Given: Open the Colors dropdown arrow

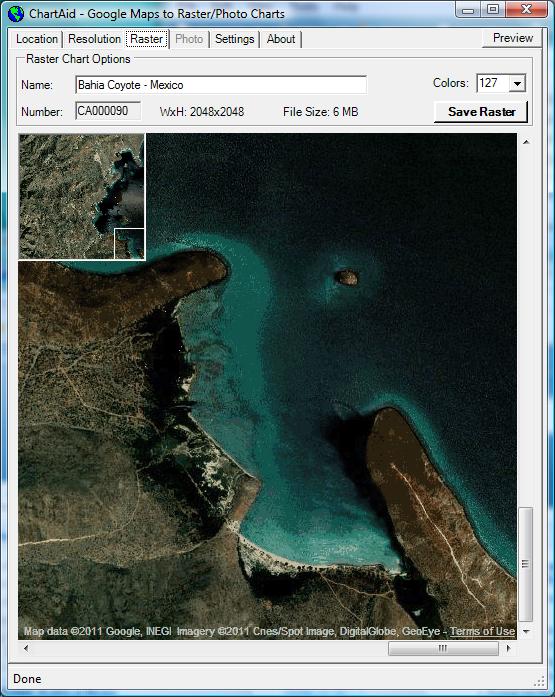Looking at the screenshot, I should point(517,83).
